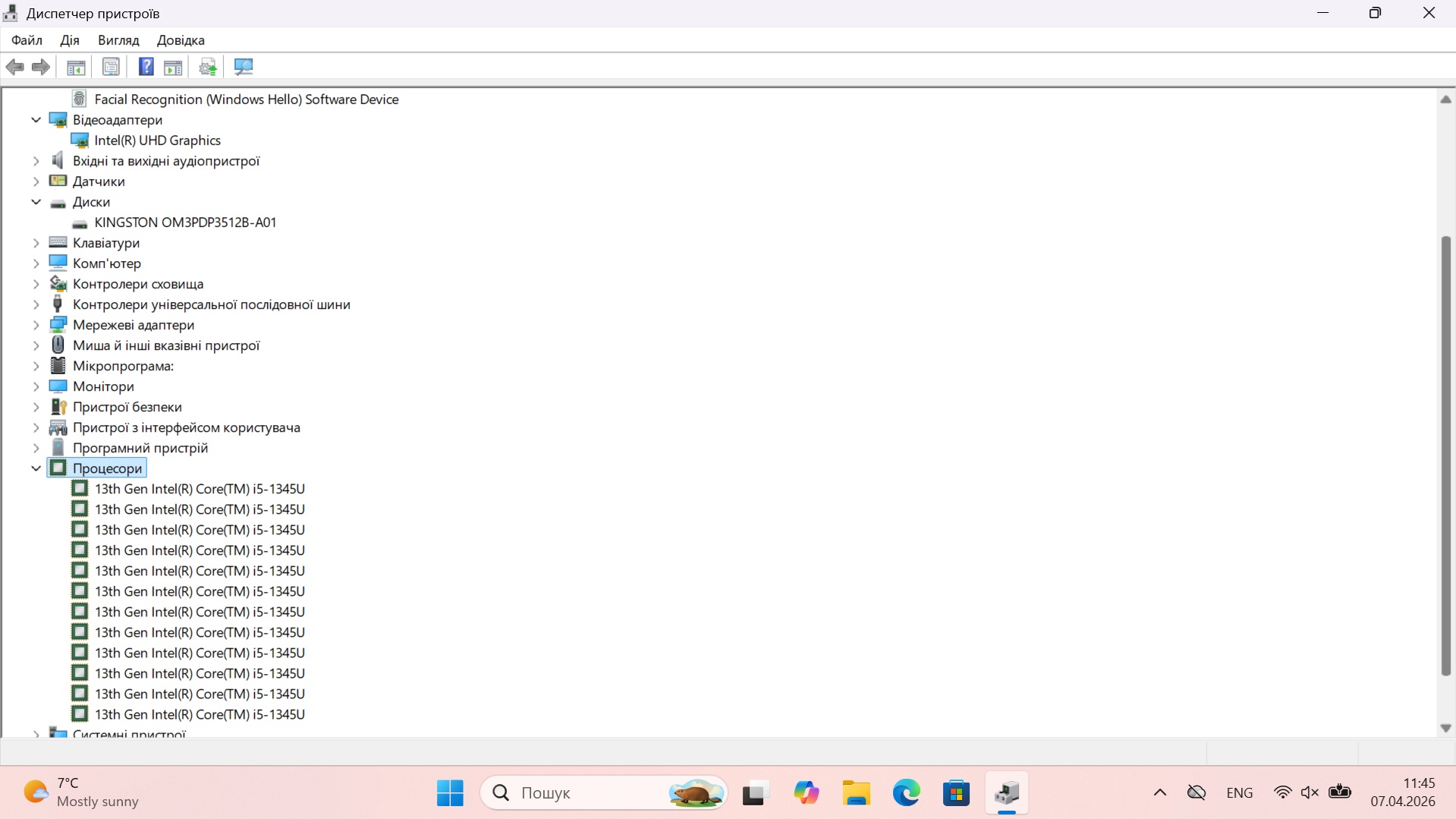Click the Show/Hide action pane icon
This screenshot has width=1456, height=819.
point(173,67)
